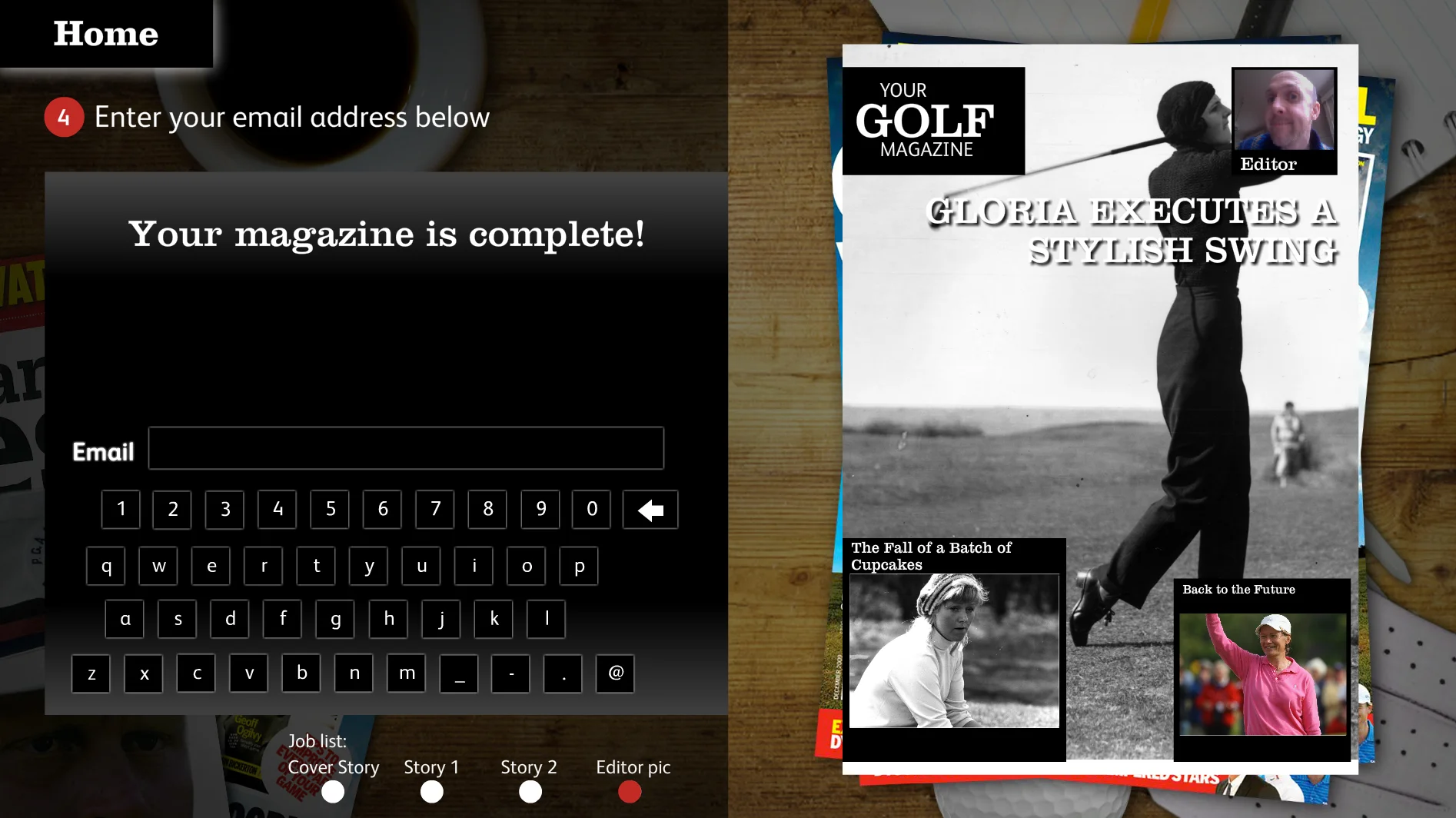Tap the number 3 key
Viewport: 1456px width, 818px height.
(224, 510)
